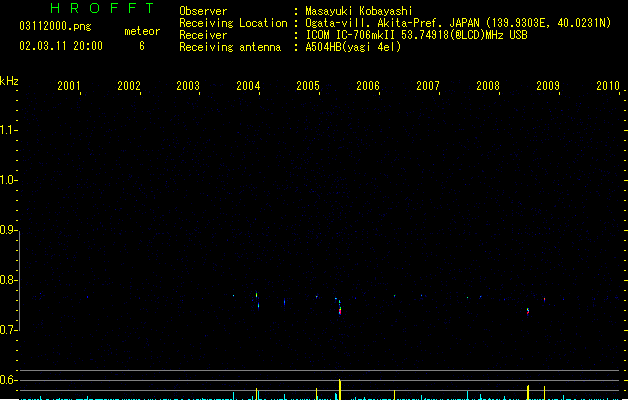Click the 2004 time axis label
Image resolution: width=629 pixels, height=400 pixels.
248,85
